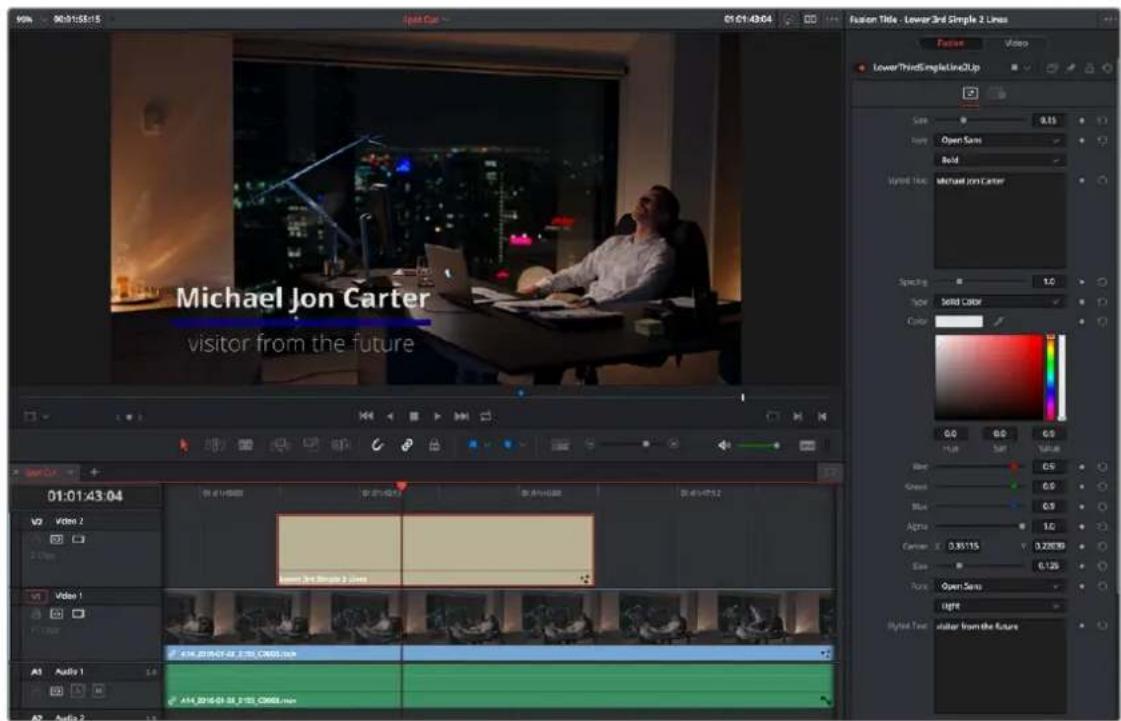Disable the Video 2 track monitor icon
The height and width of the screenshot is (721, 1121).
pos(77,539)
